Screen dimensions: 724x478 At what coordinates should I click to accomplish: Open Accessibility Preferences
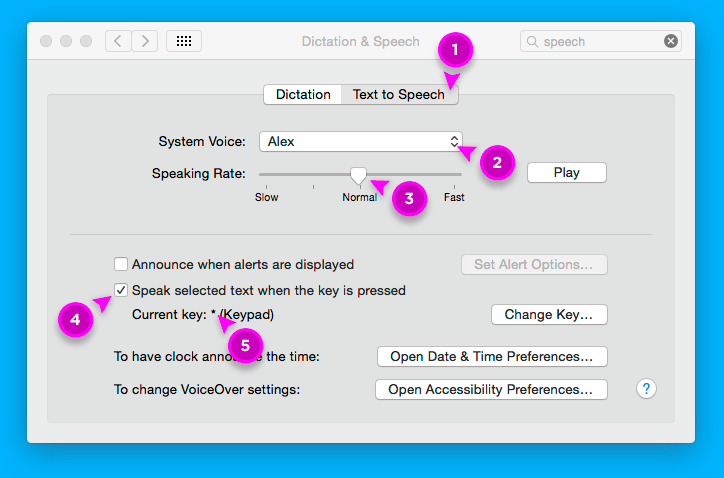point(491,389)
